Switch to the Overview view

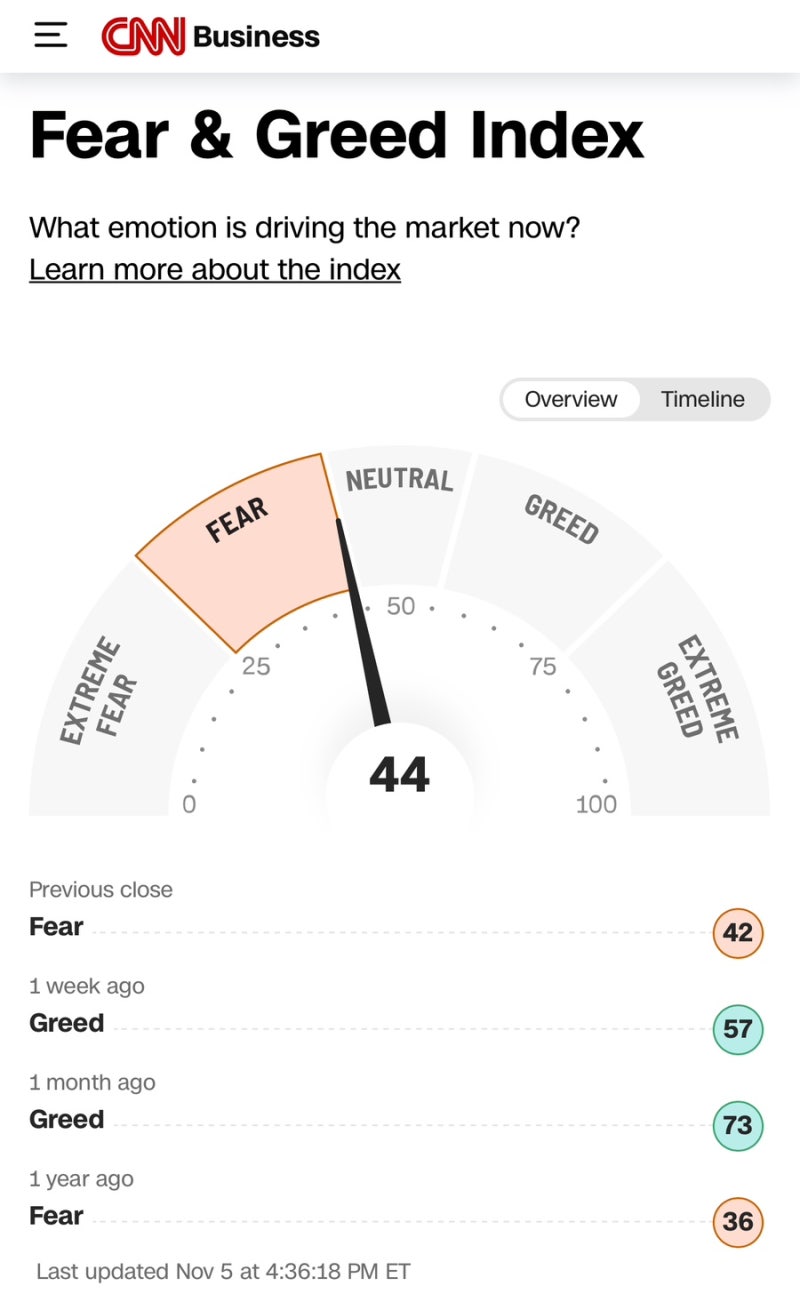[x=571, y=399]
